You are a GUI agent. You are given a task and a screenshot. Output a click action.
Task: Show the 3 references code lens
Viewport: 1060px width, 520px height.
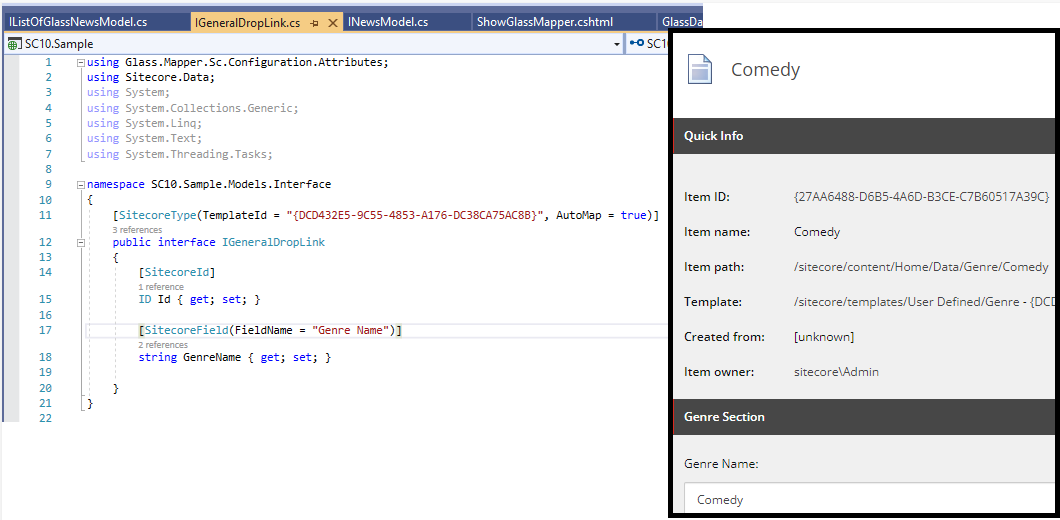137,230
